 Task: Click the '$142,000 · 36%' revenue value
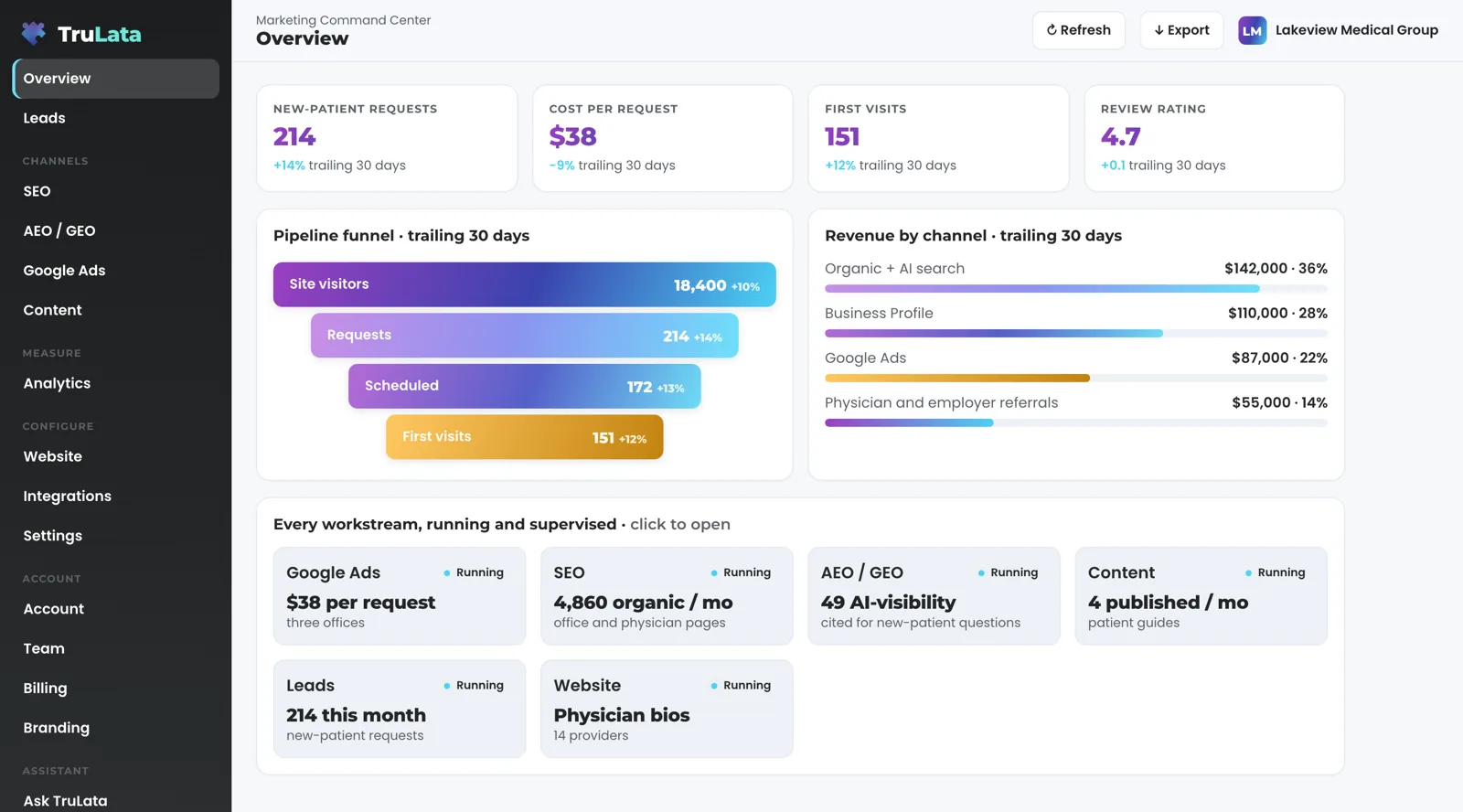(x=1276, y=269)
